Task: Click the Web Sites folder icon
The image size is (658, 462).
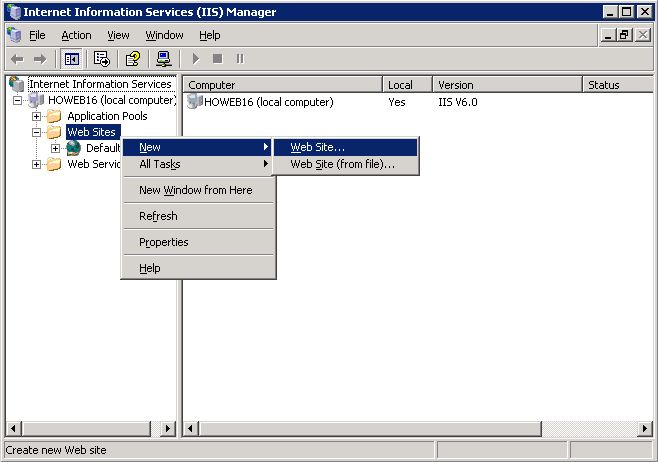Action: [x=54, y=132]
